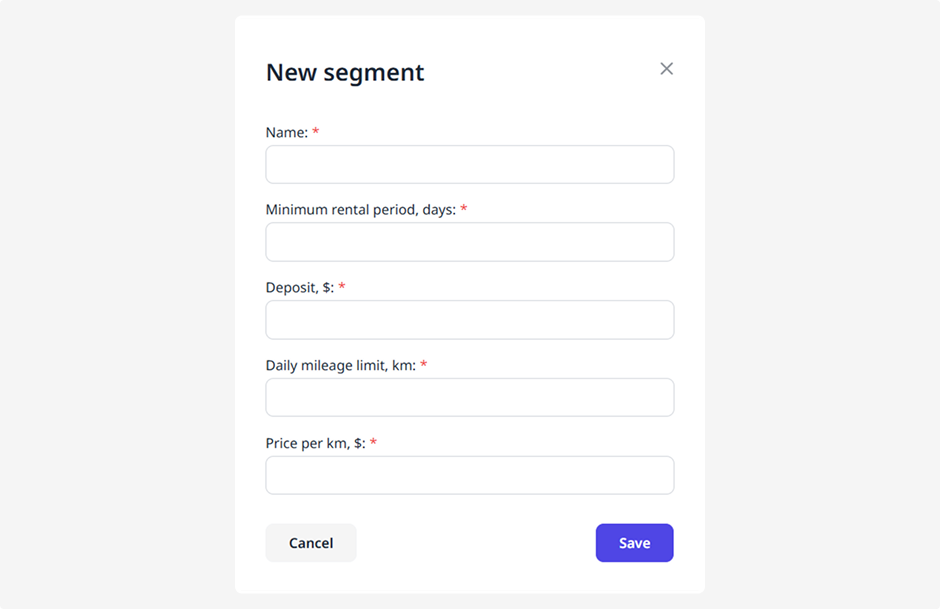
Task: Click the "Daily mileage limit, km:" label
Action: (340, 365)
